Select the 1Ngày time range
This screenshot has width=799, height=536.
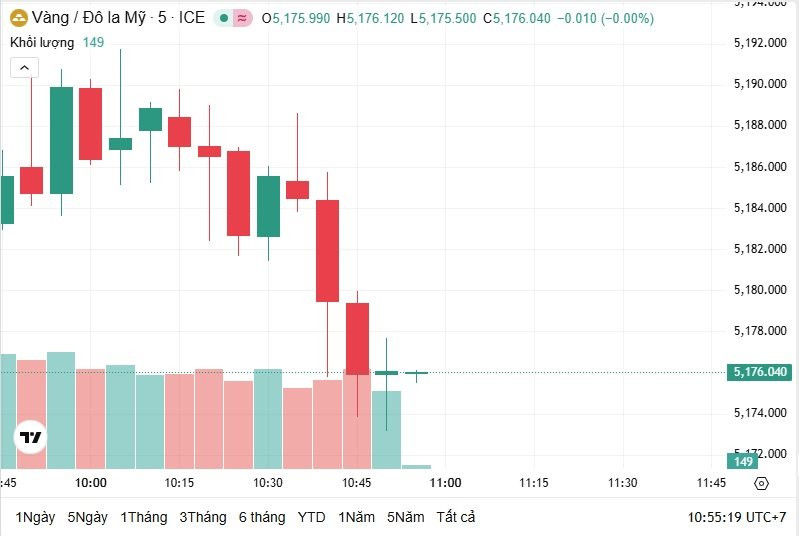click(35, 517)
